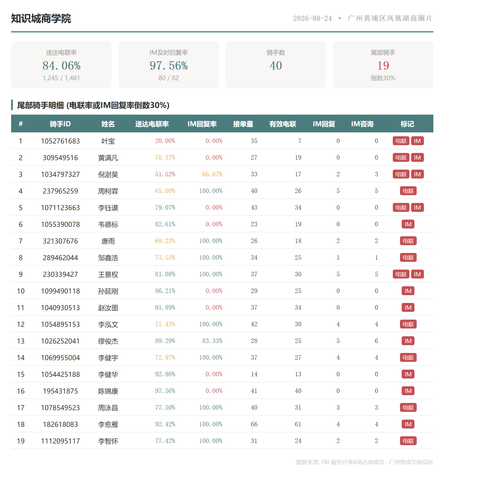This screenshot has height=477, width=500.
Task: Click the 83.33% IM回复率 value
Action: pos(212,341)
